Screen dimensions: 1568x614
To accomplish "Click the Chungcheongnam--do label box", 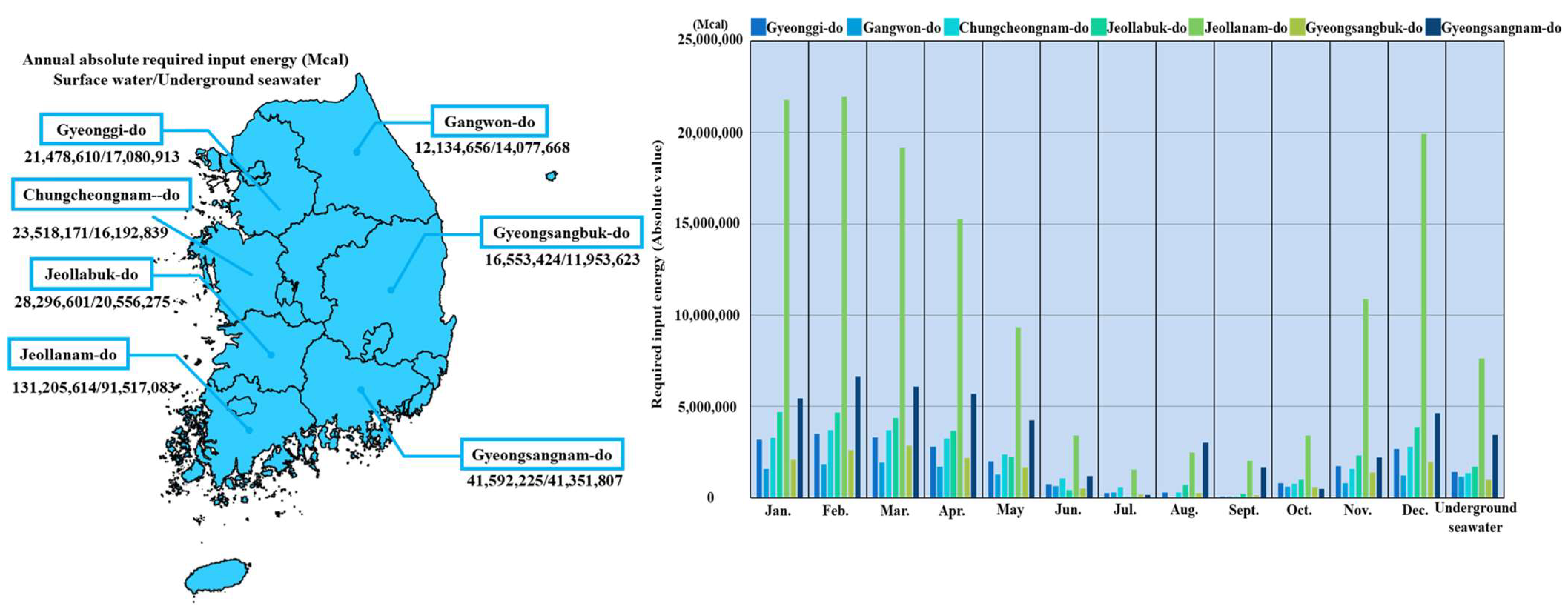I will click(101, 195).
